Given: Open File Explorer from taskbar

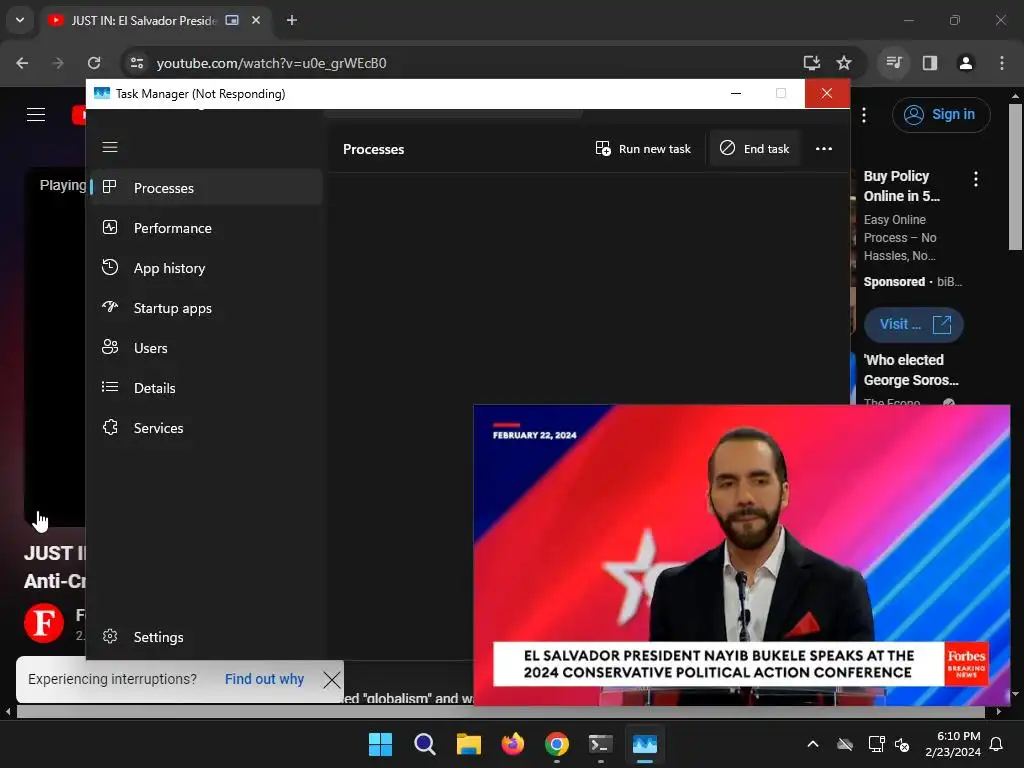Looking at the screenshot, I should (469, 744).
